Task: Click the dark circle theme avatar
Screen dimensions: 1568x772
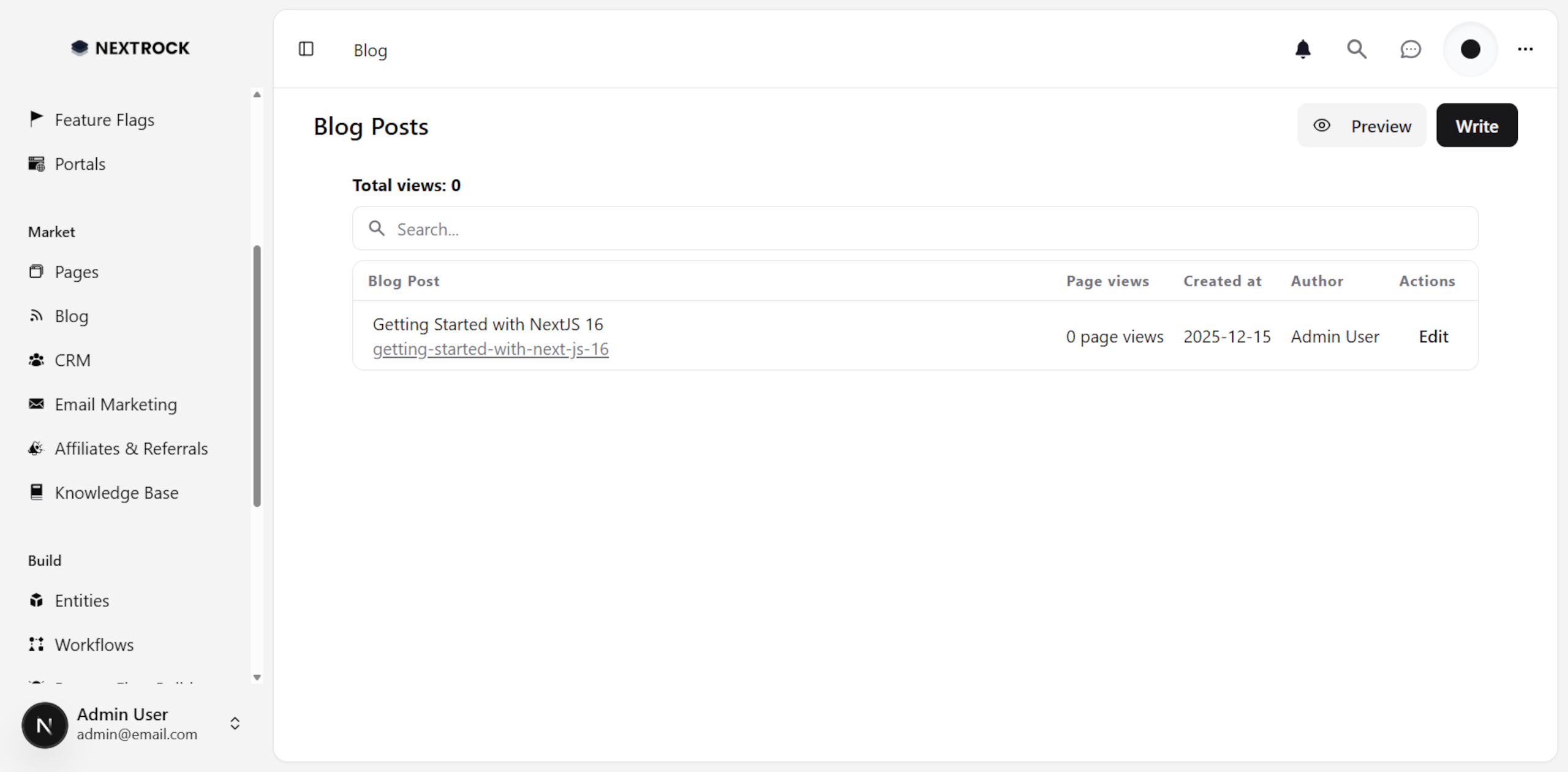Action: pos(1470,49)
